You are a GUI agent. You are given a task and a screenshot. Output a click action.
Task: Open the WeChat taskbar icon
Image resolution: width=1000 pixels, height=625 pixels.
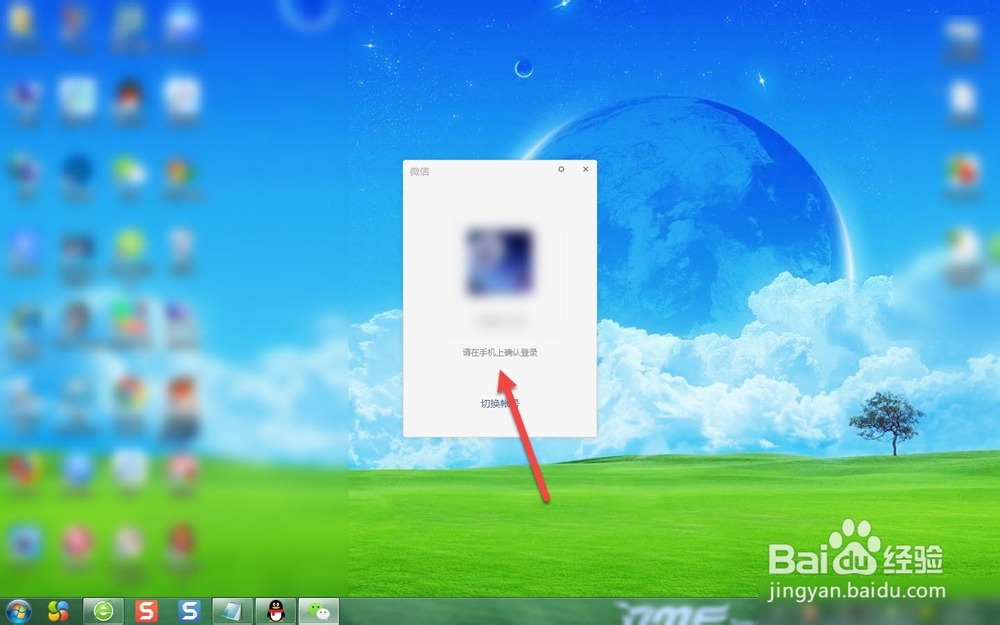pyautogui.click(x=319, y=612)
